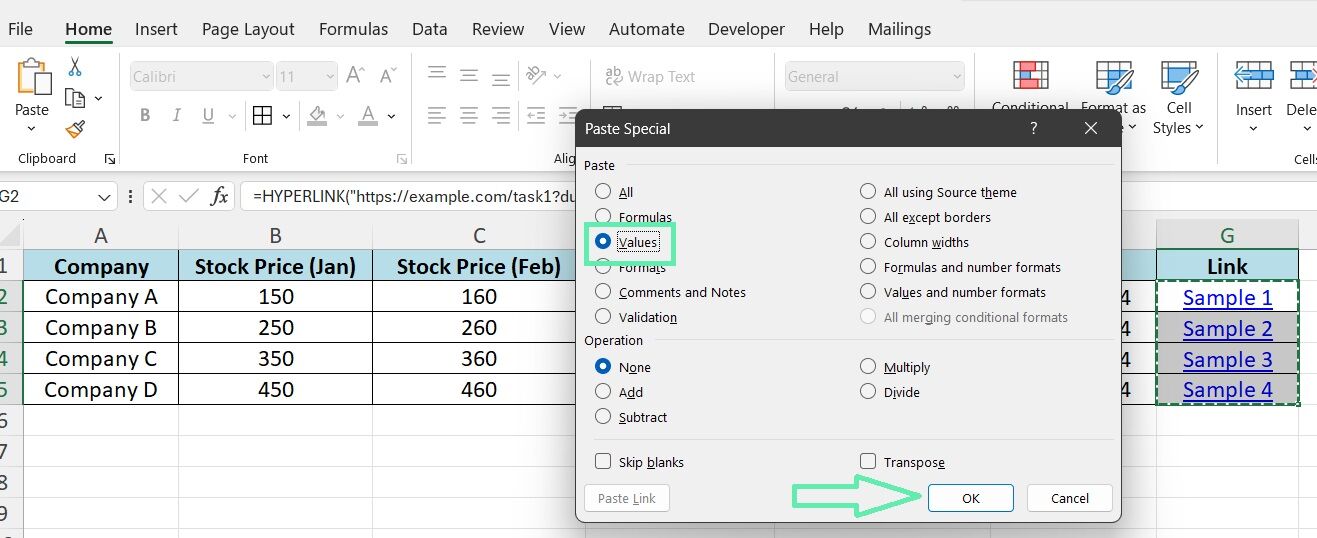Screen dimensions: 1317x538
Task: Click the Wrap Text button
Action: click(650, 76)
